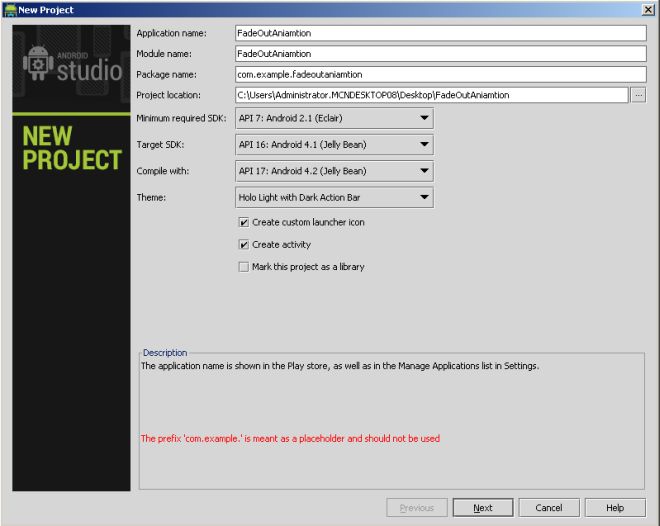Click the Theme label
The height and width of the screenshot is (526, 660).
click(151, 197)
